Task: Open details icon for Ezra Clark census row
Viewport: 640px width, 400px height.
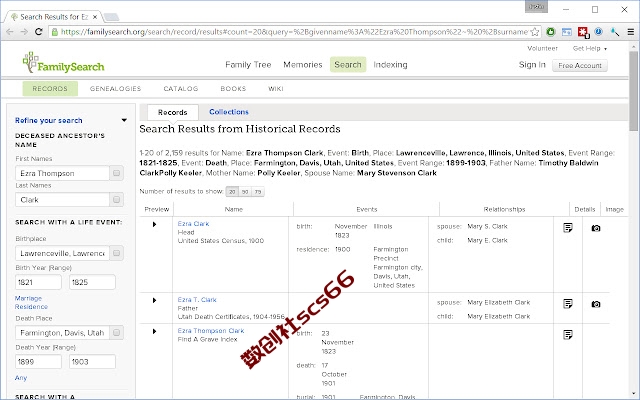Action: click(568, 228)
